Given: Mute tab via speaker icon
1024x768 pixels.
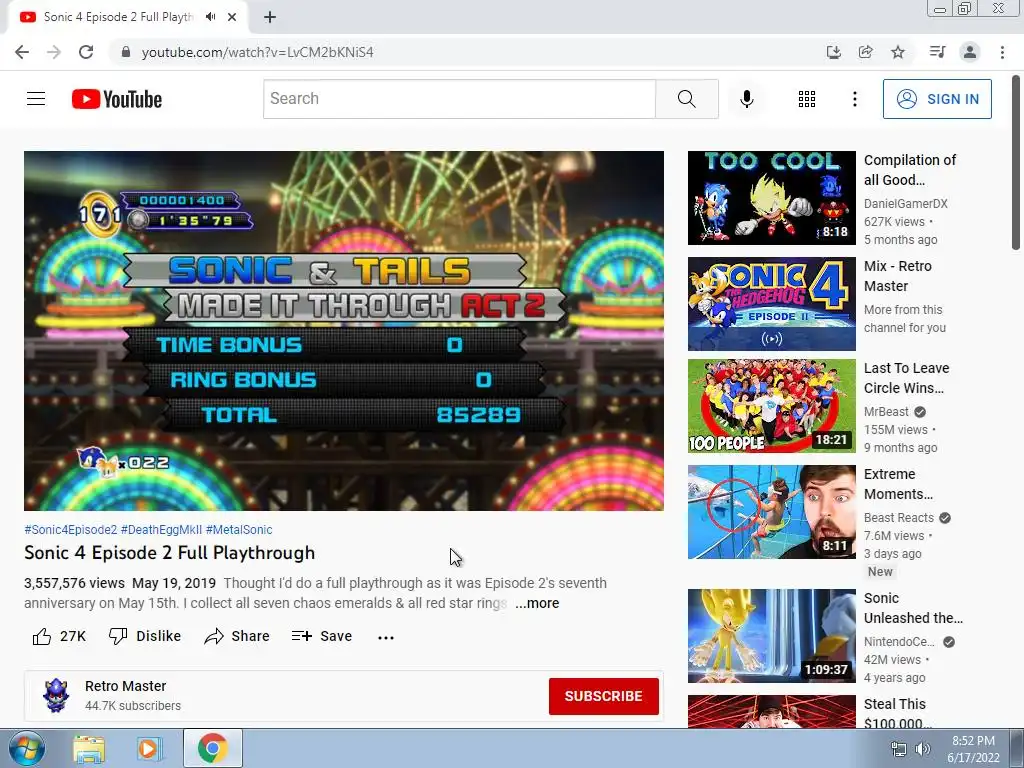Looking at the screenshot, I should tap(210, 17).
